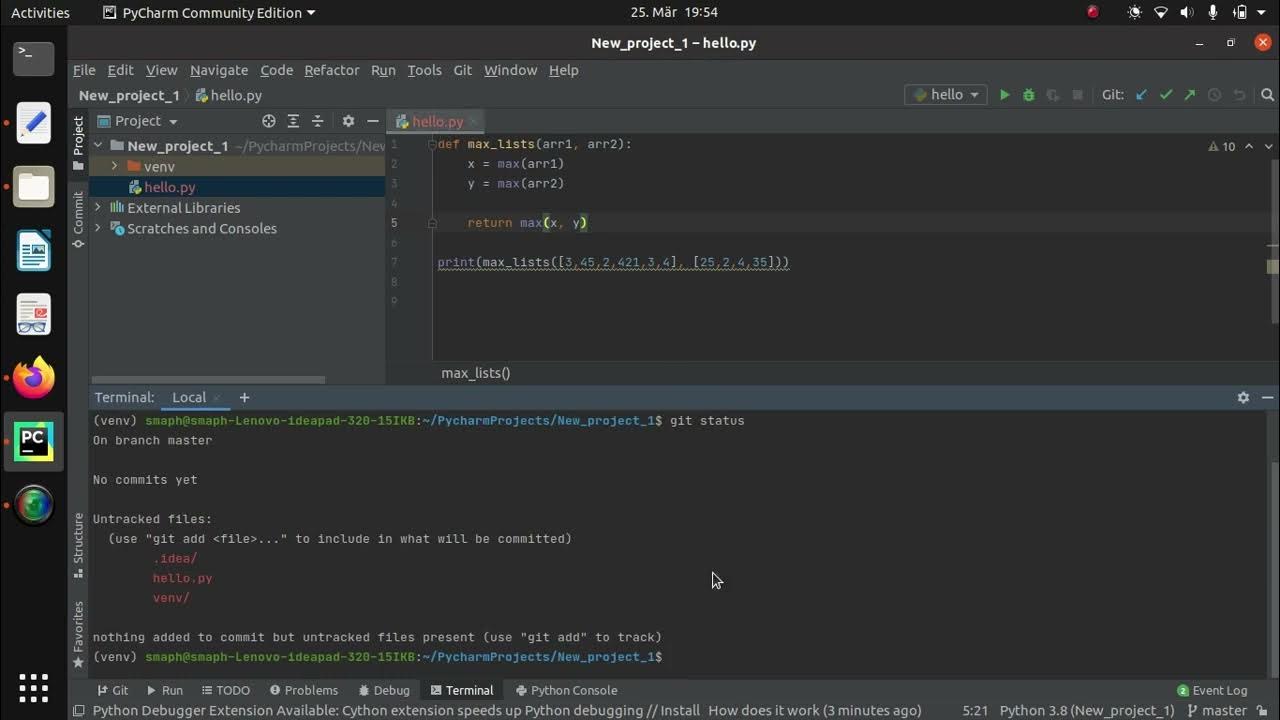Go to next highlighted error arrow
Viewport: 1280px width, 720px height.
coord(1269,146)
